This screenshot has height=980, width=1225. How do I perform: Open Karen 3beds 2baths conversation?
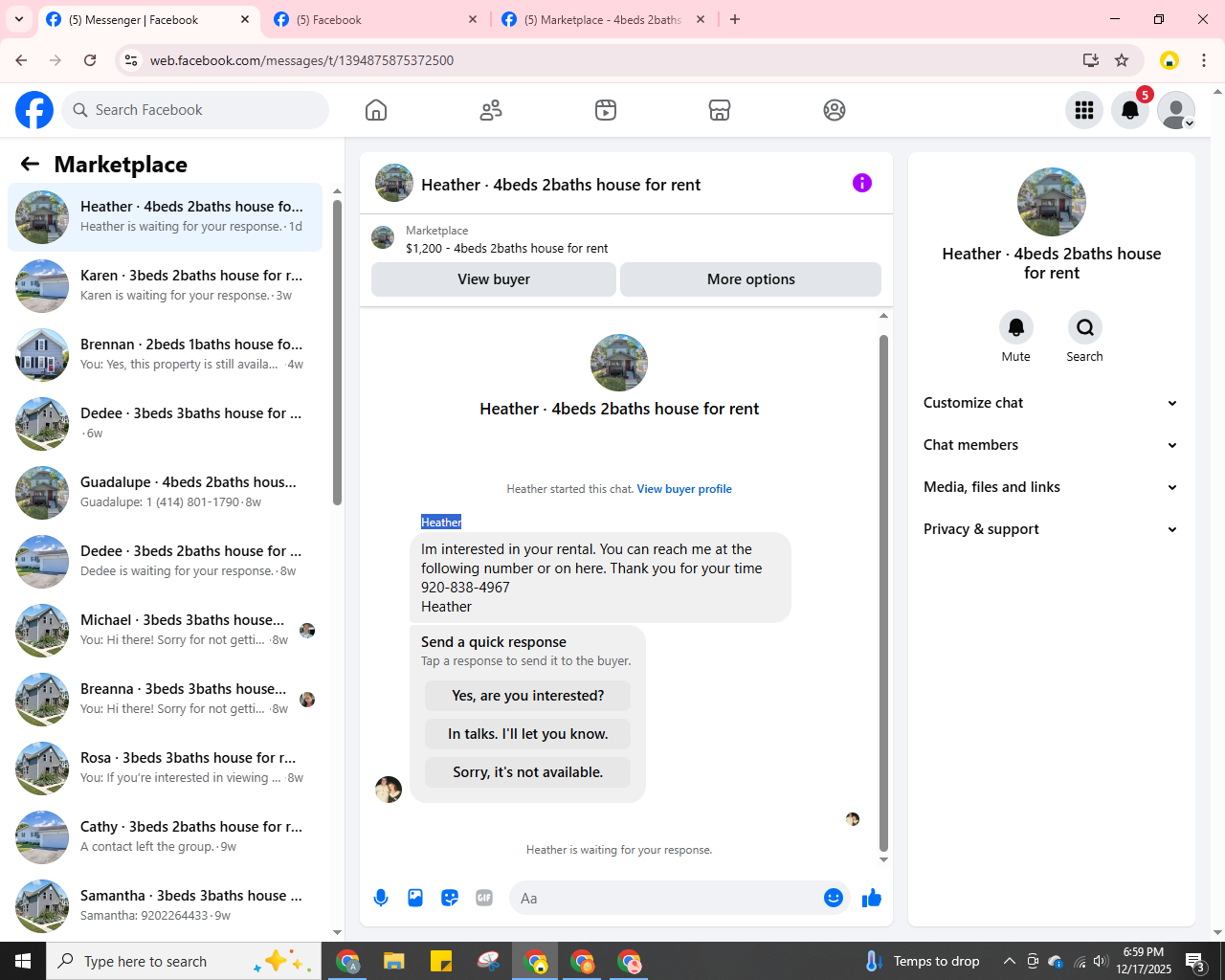165,286
